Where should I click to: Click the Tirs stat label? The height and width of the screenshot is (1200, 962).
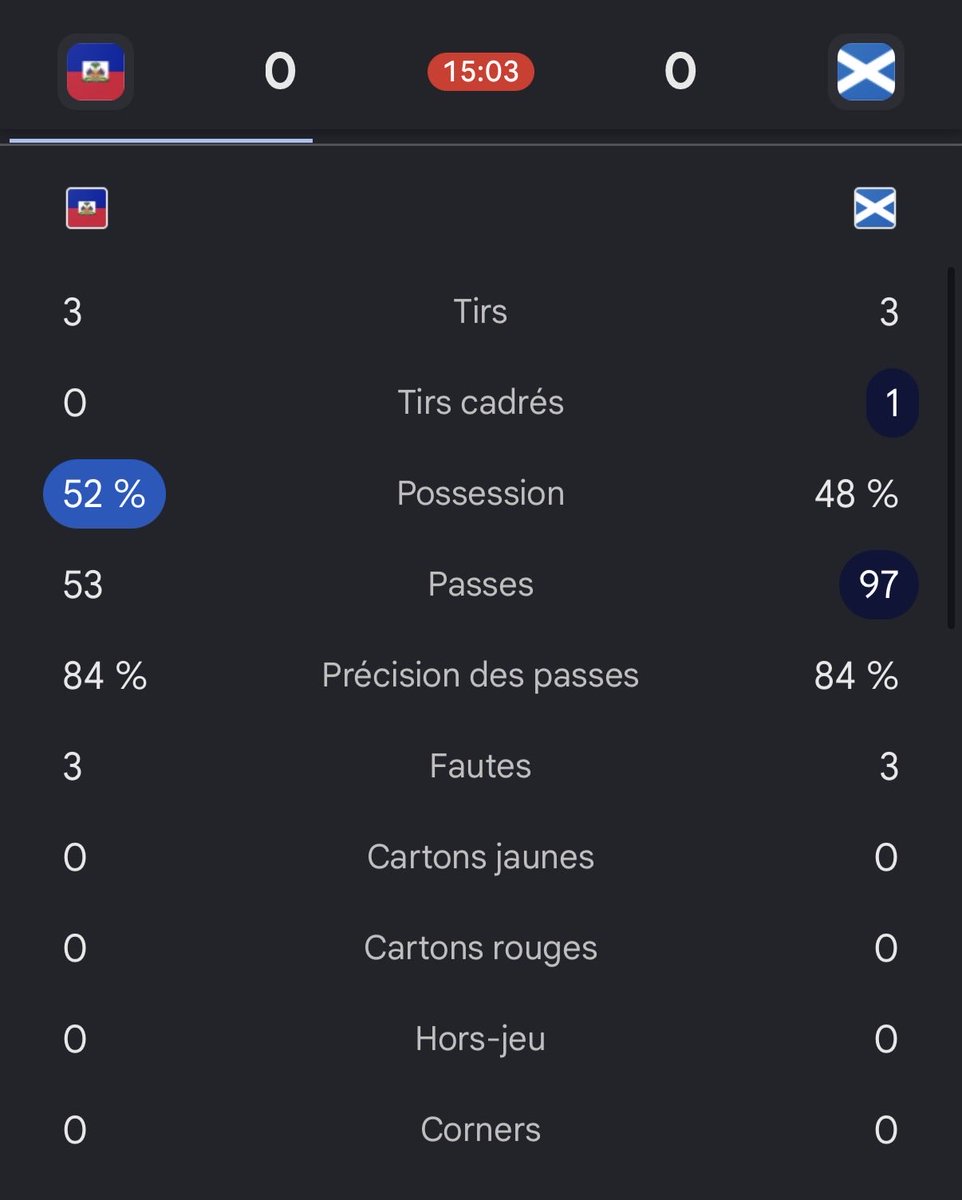481,312
